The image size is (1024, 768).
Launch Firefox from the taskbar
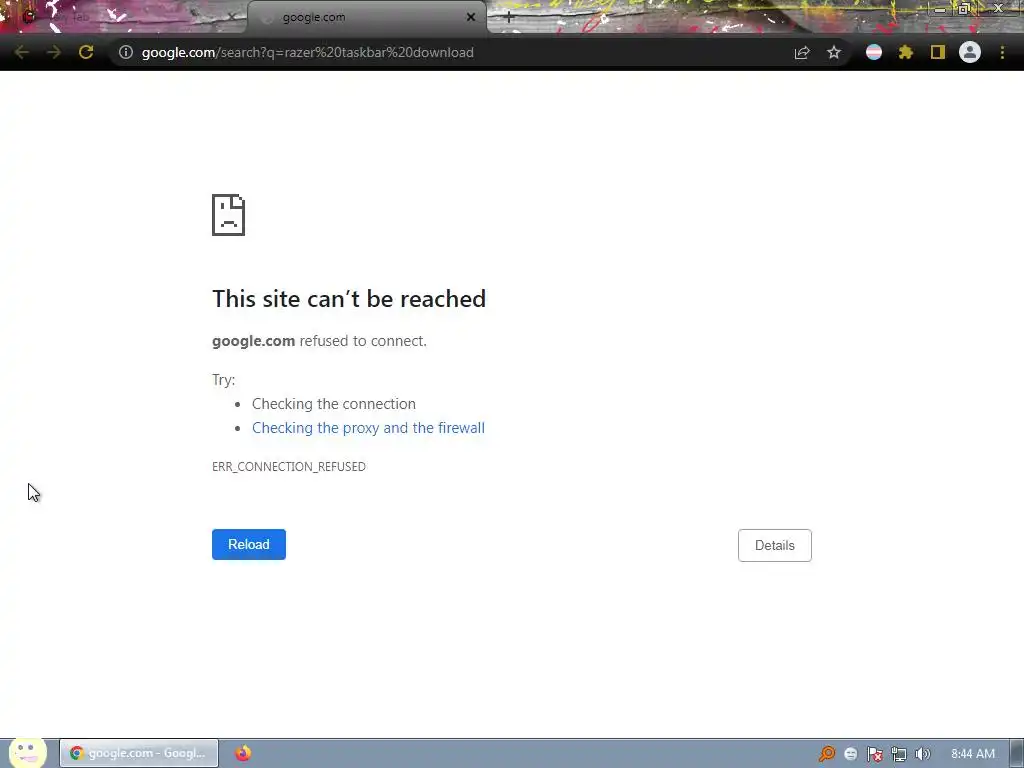243,753
